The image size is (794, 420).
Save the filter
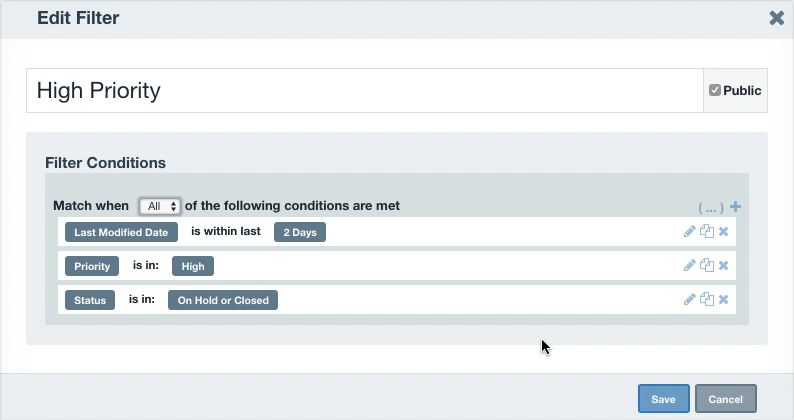pos(663,399)
